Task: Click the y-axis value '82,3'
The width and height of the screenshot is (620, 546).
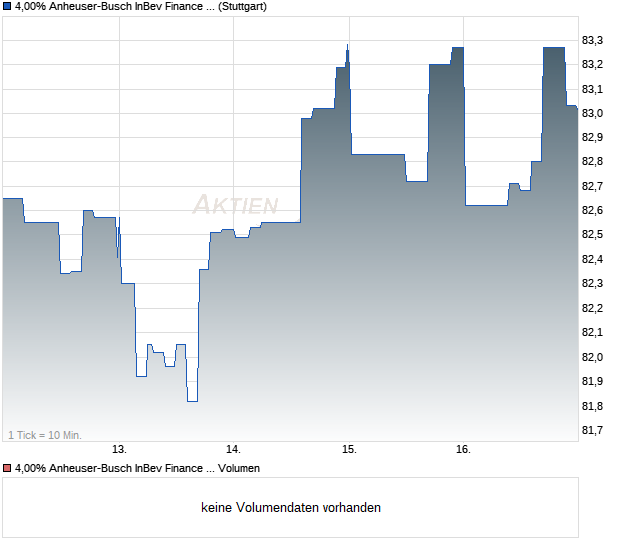Action: coord(592,283)
